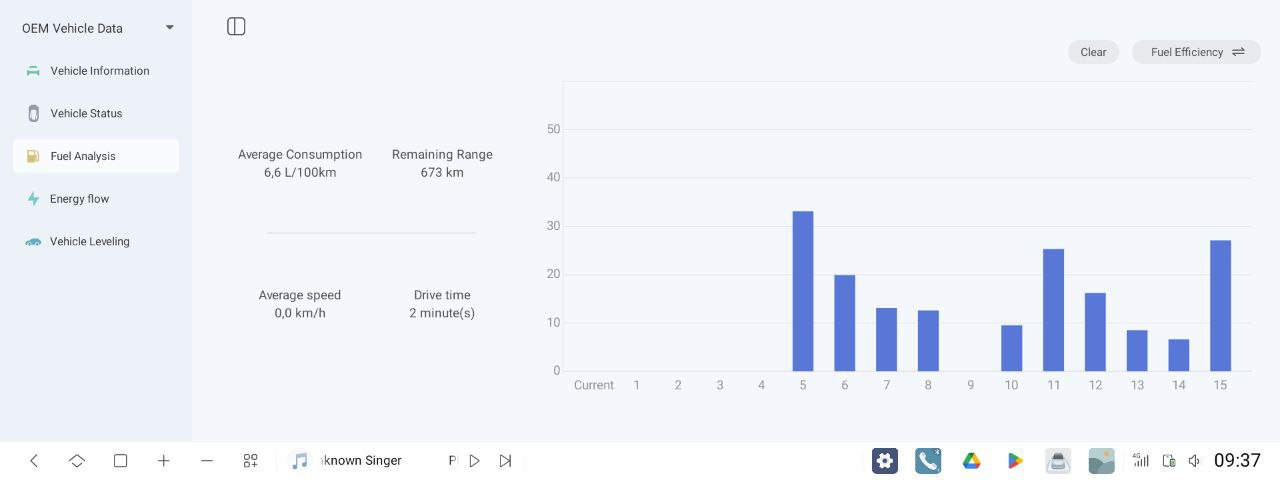This screenshot has height=480, width=1280.
Task: Click the Fuel Analysis pump icon
Action: [33, 156]
